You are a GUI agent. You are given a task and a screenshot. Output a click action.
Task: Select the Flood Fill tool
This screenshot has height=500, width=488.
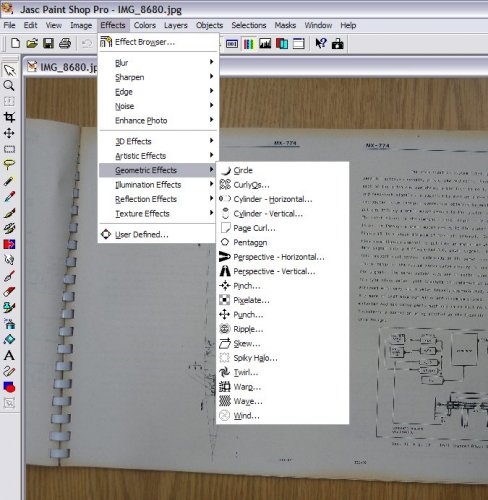9,339
